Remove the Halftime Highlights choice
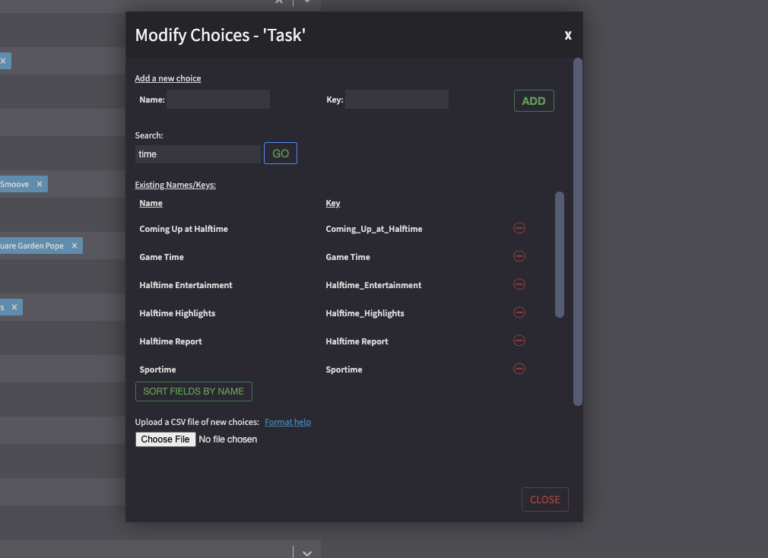Image resolution: width=768 pixels, height=558 pixels. (x=519, y=313)
